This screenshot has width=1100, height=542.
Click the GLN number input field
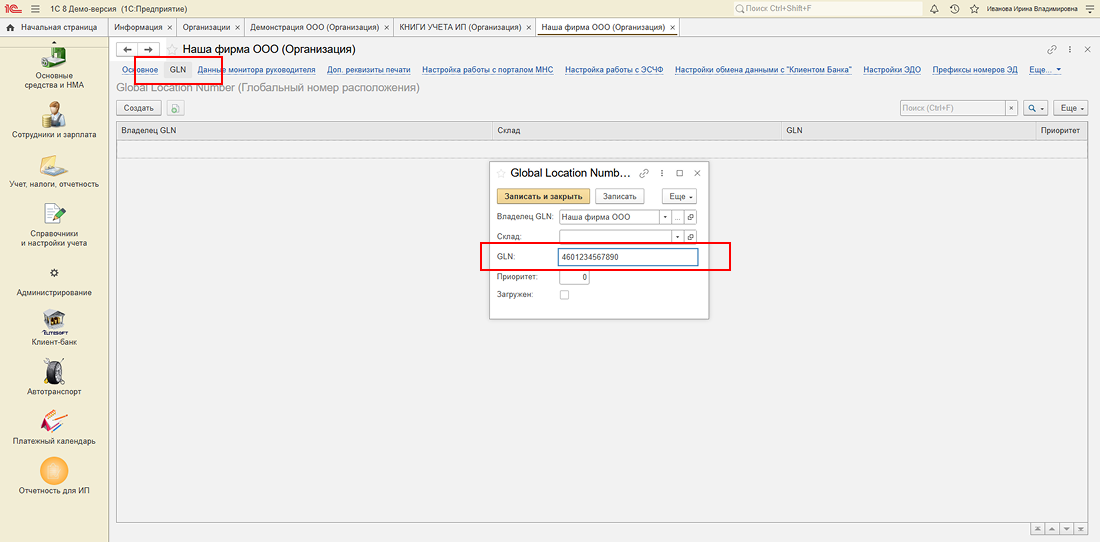[x=627, y=257]
